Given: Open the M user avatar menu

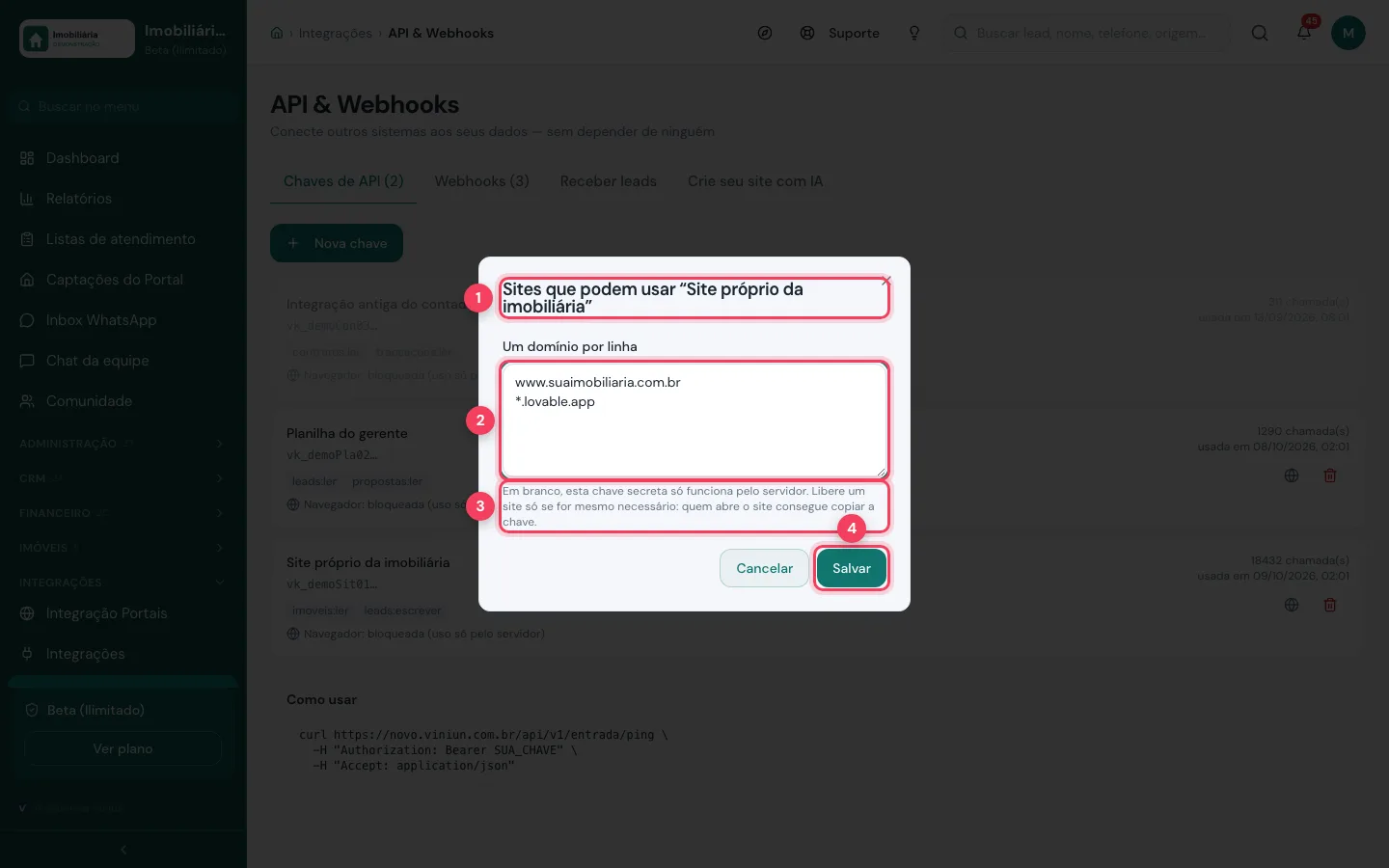Looking at the screenshot, I should 1348,33.
